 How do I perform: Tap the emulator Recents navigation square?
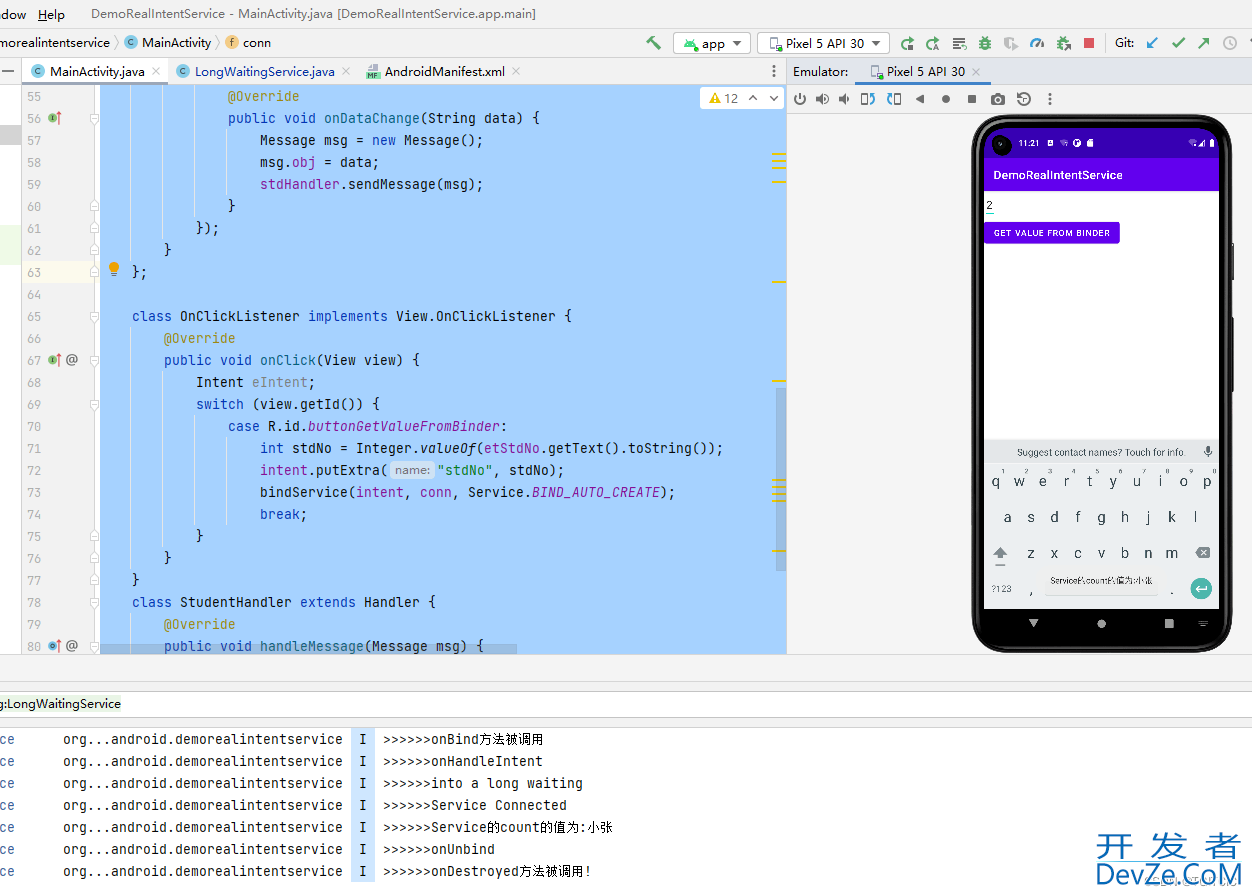1169,623
